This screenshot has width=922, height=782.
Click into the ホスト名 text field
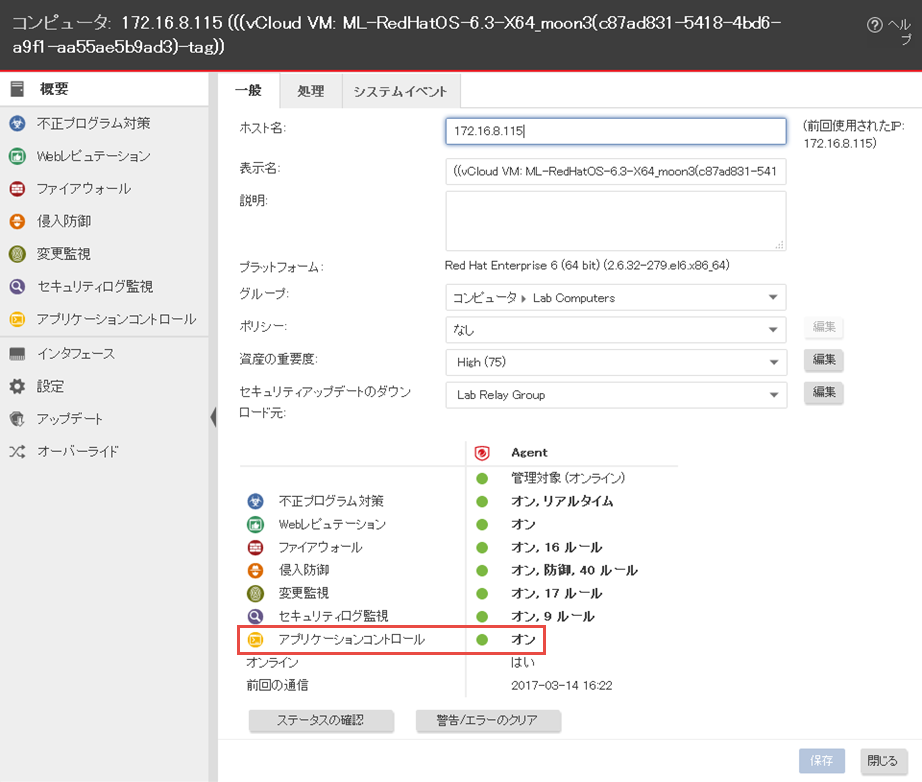click(x=615, y=131)
